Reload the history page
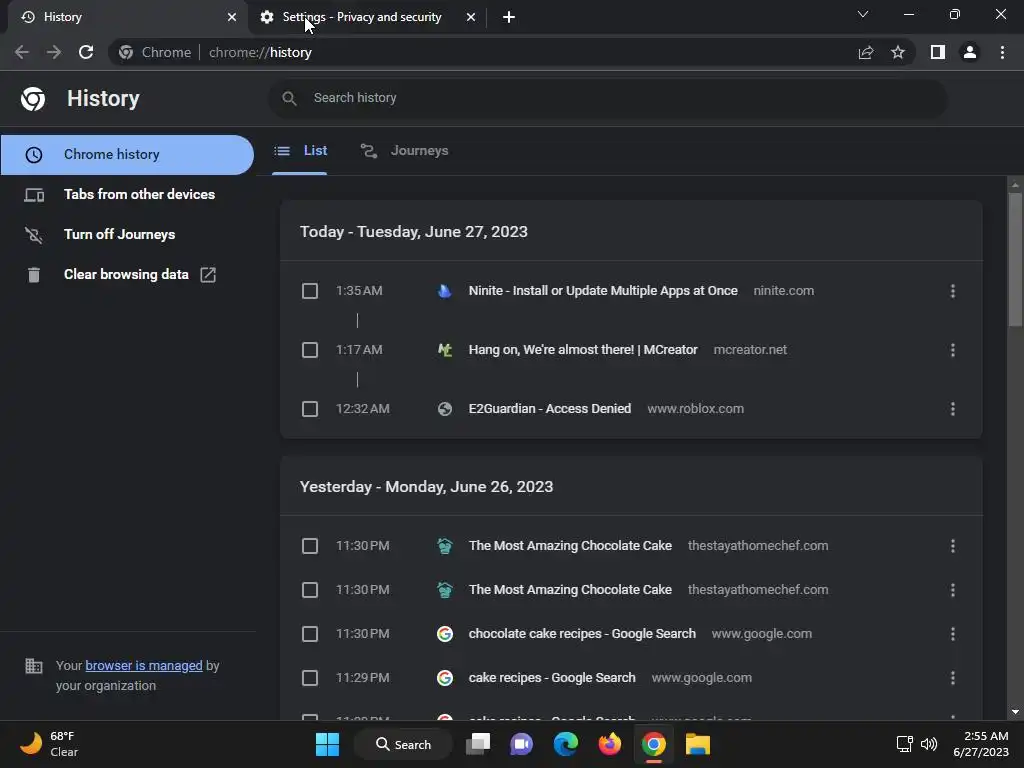1024x768 pixels. (86, 52)
